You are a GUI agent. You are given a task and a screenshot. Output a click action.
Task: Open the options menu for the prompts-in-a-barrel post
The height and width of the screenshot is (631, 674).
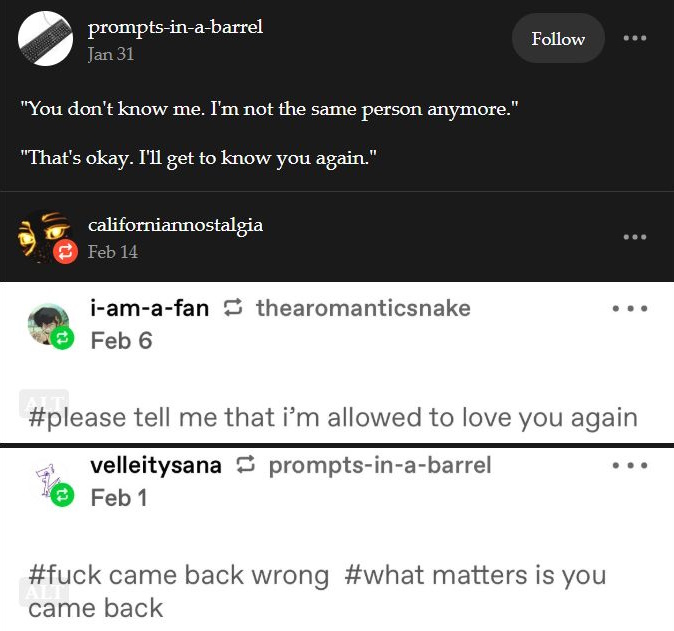pyautogui.click(x=634, y=39)
